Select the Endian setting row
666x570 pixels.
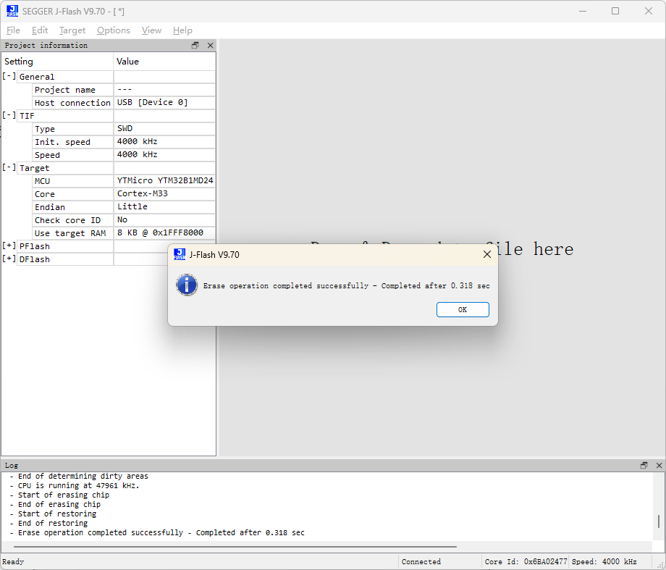pos(124,207)
